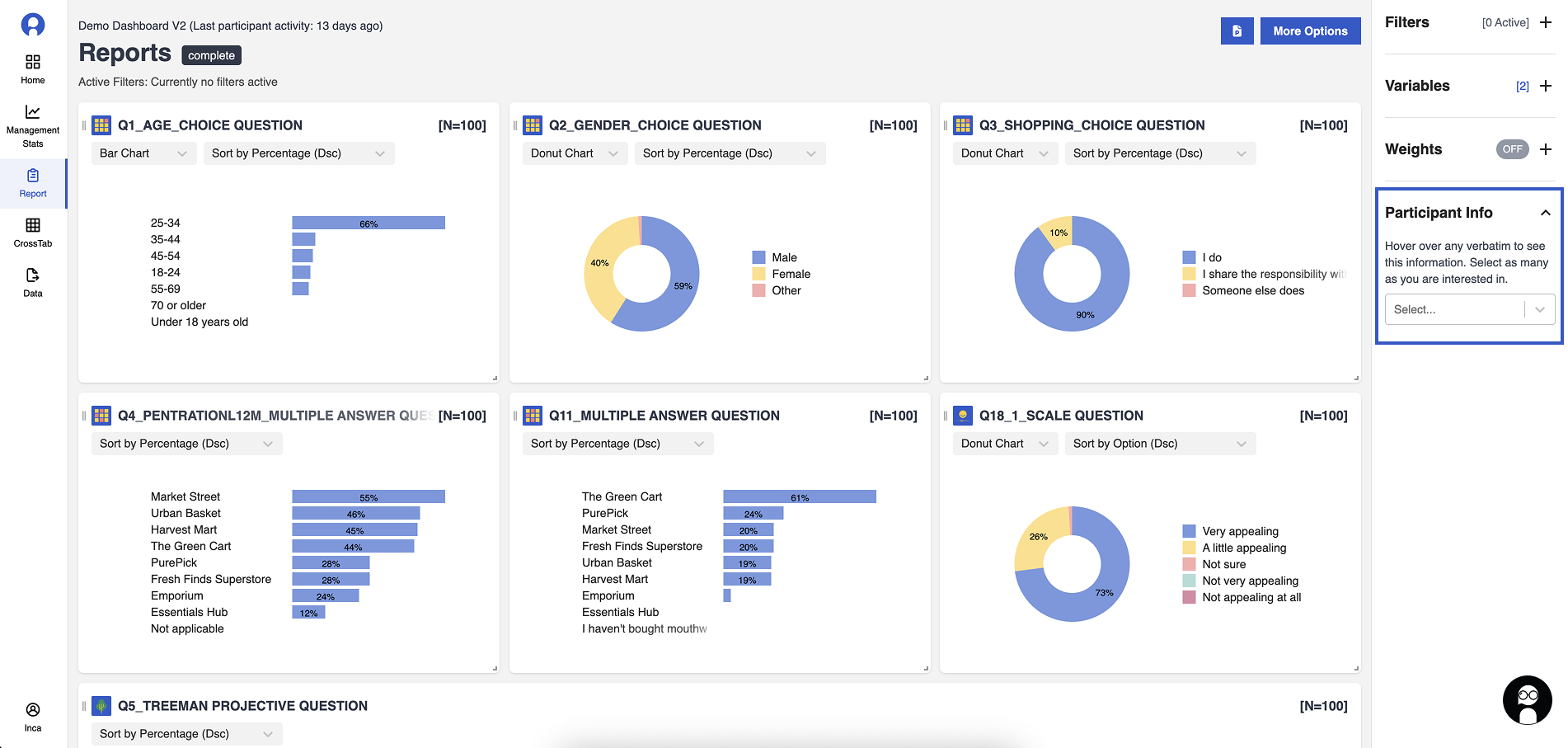Click the Inca icon at bottom-left

pyautogui.click(x=33, y=716)
